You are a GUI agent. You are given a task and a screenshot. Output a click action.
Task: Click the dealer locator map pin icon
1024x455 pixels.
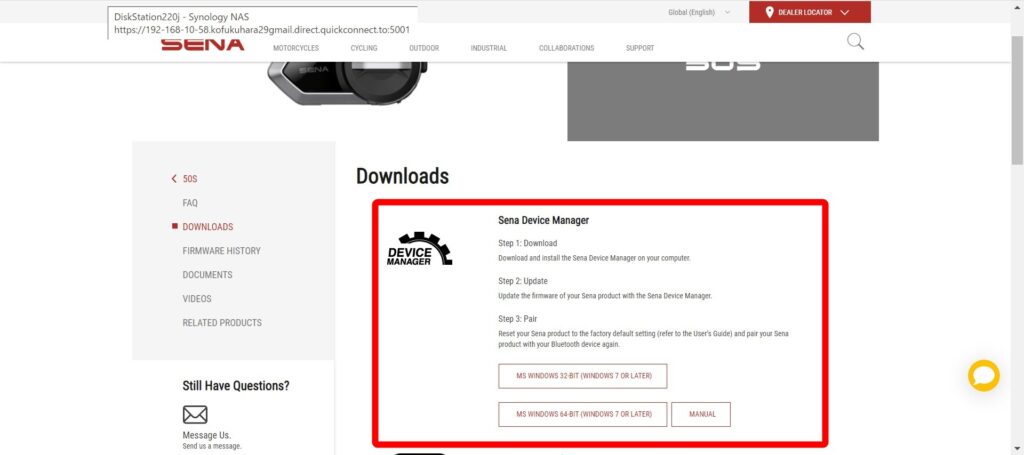pos(769,12)
